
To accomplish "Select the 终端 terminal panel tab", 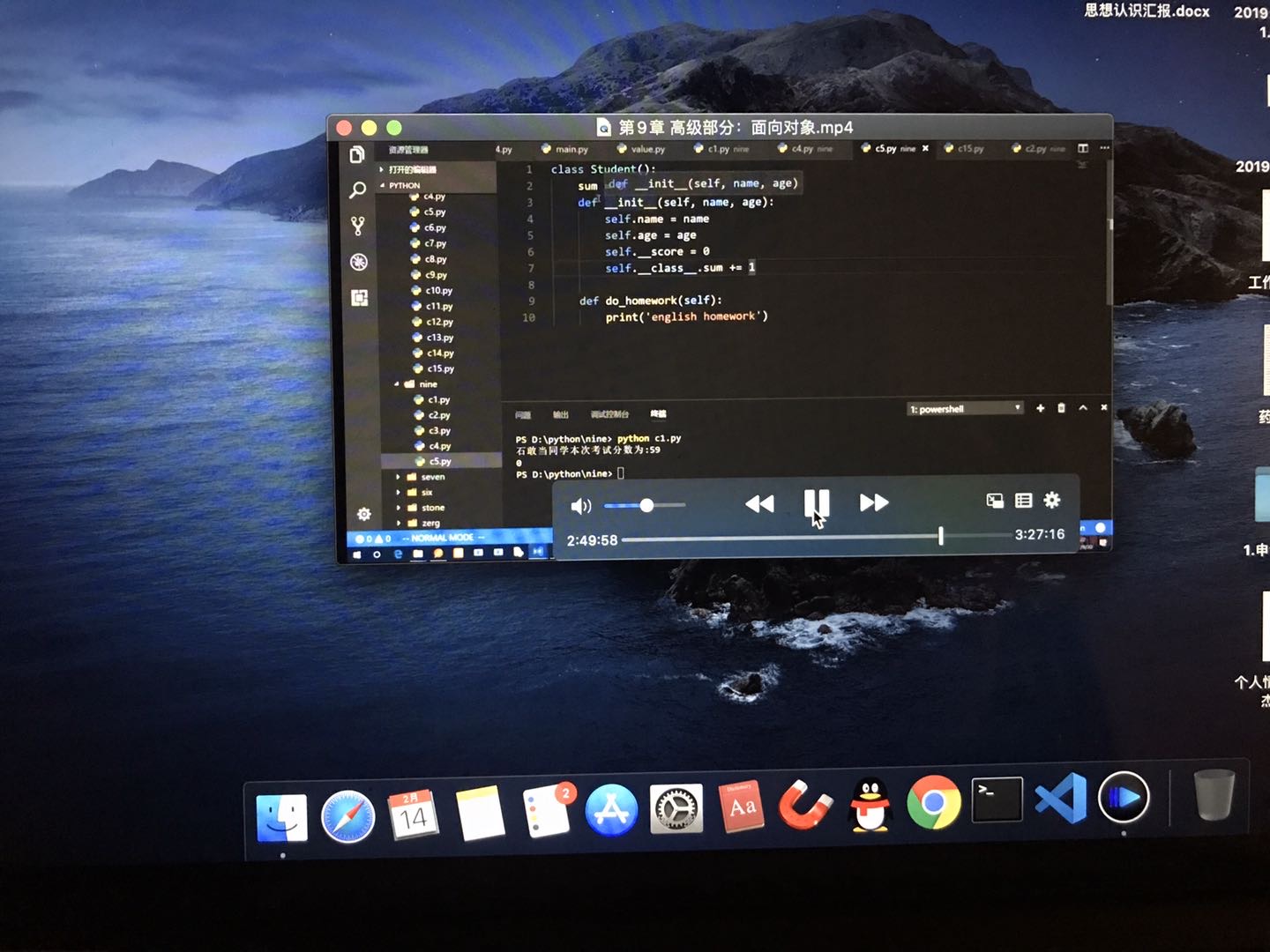I will (x=658, y=413).
